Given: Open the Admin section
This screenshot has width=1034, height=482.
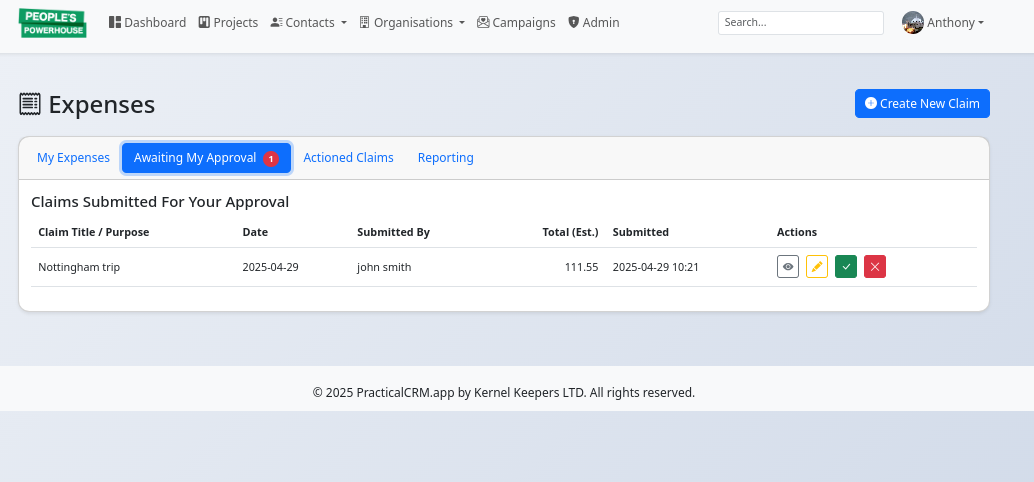Looking at the screenshot, I should tap(593, 22).
